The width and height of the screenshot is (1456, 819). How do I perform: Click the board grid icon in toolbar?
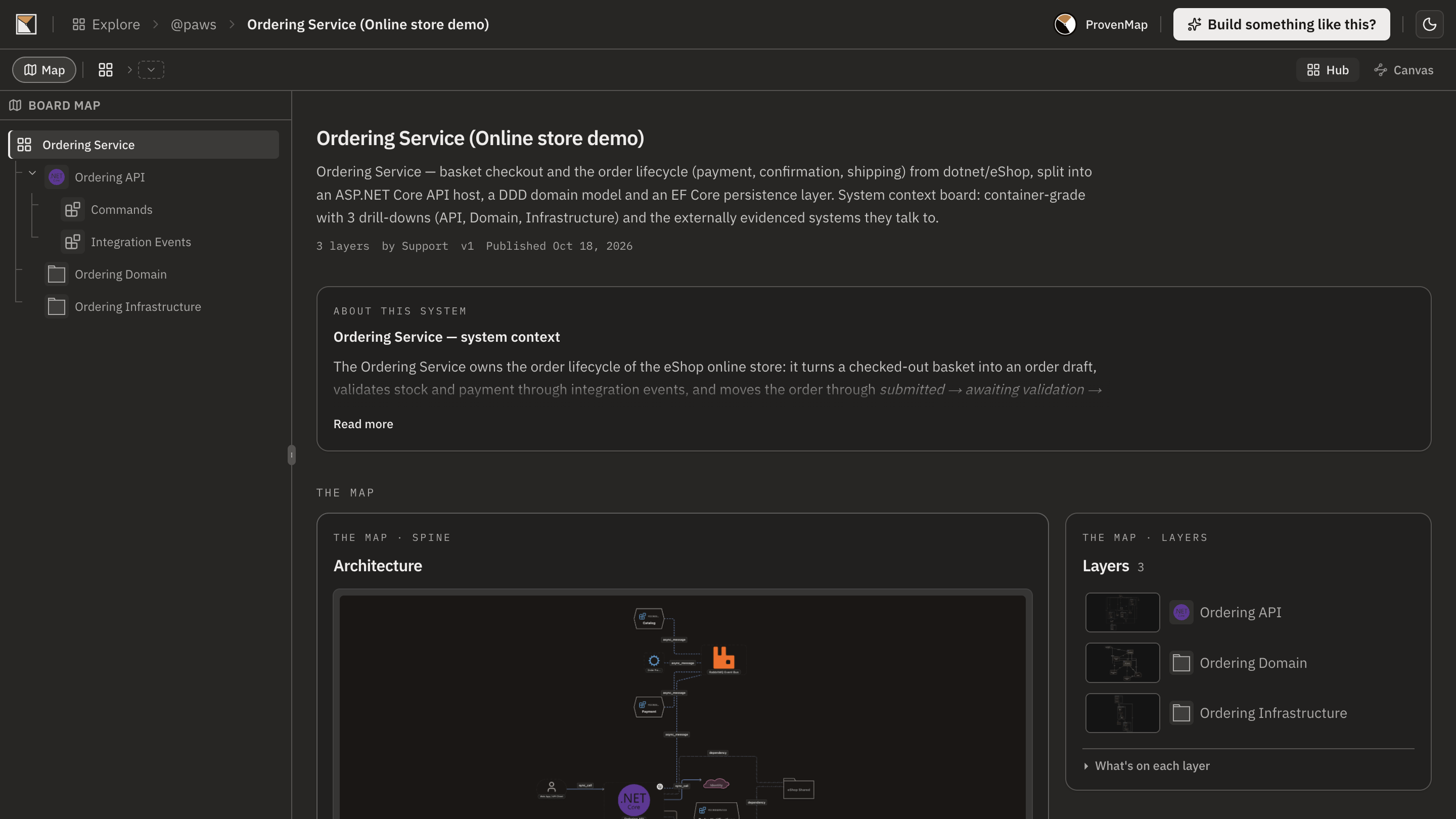tap(106, 70)
